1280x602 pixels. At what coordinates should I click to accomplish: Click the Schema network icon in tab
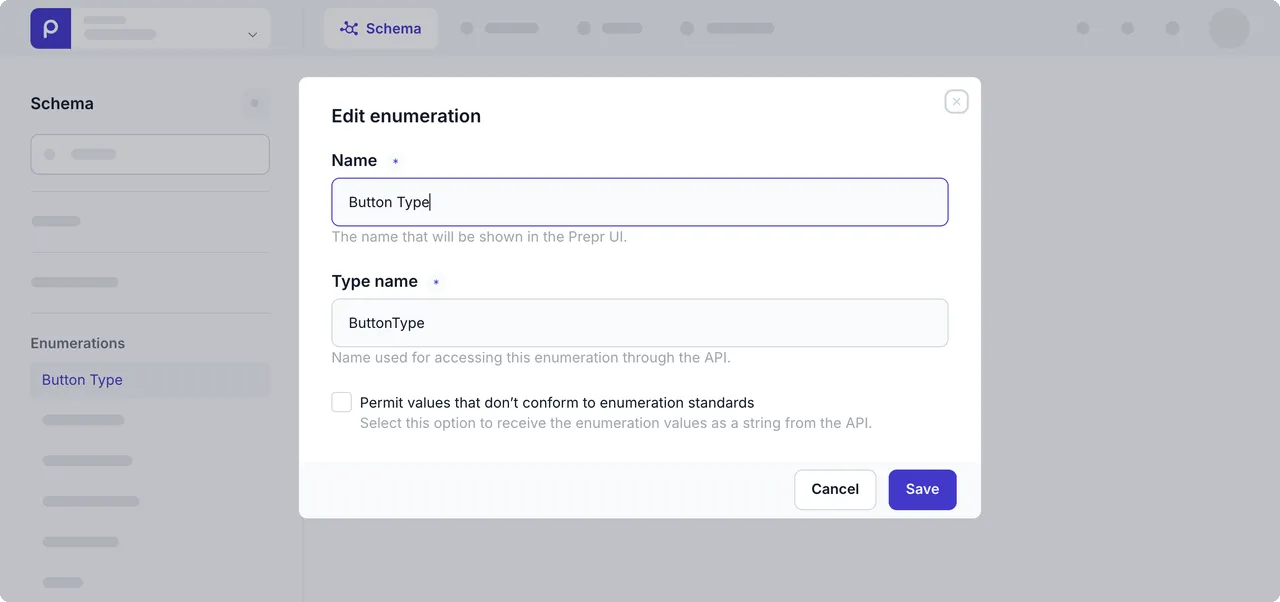pyautogui.click(x=349, y=29)
